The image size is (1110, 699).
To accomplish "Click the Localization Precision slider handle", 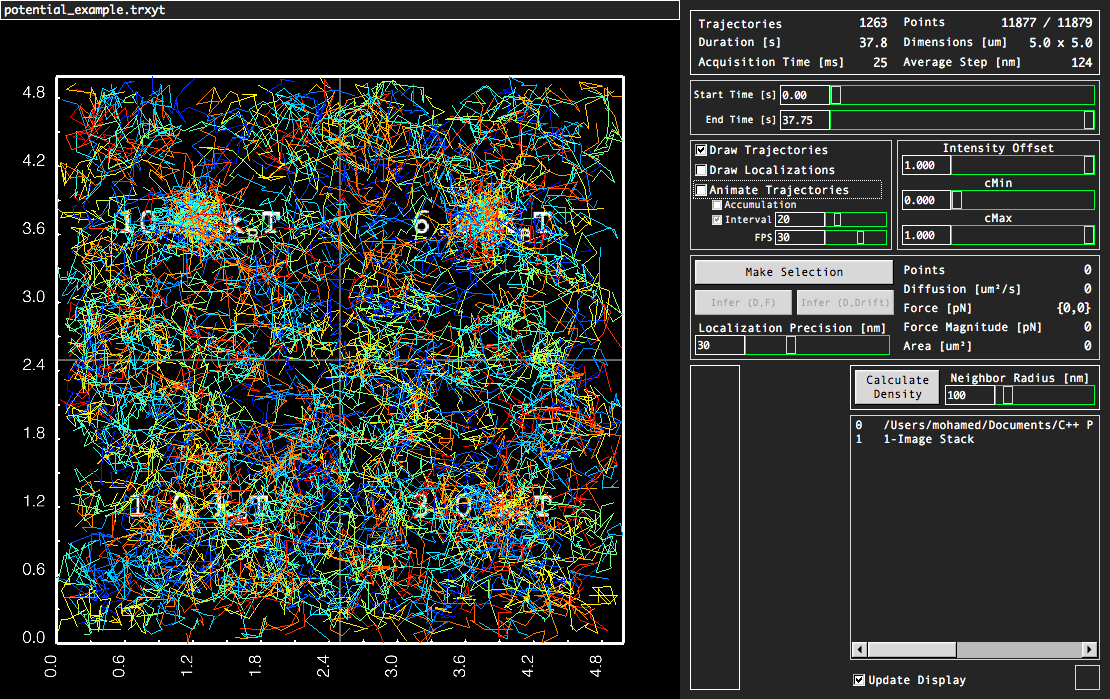I will tap(791, 345).
